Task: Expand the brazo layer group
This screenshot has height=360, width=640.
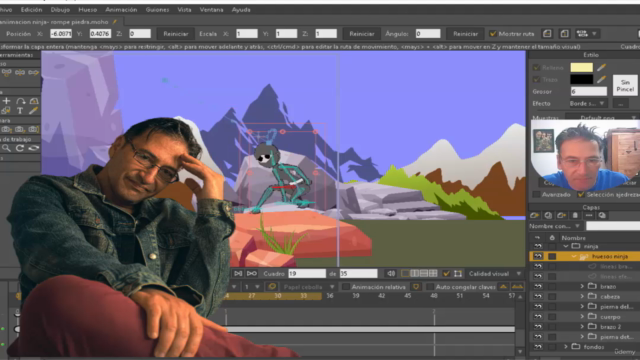Action: click(582, 287)
